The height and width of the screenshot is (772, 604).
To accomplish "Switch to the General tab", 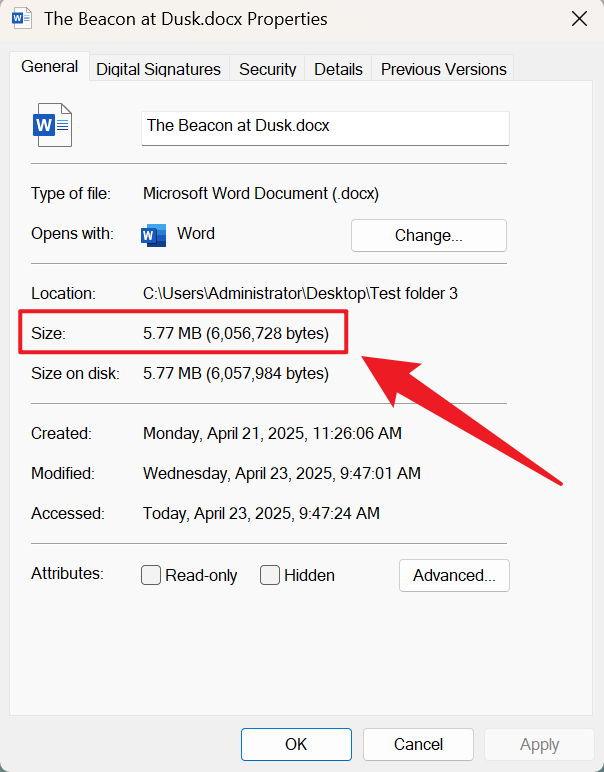I will point(49,67).
